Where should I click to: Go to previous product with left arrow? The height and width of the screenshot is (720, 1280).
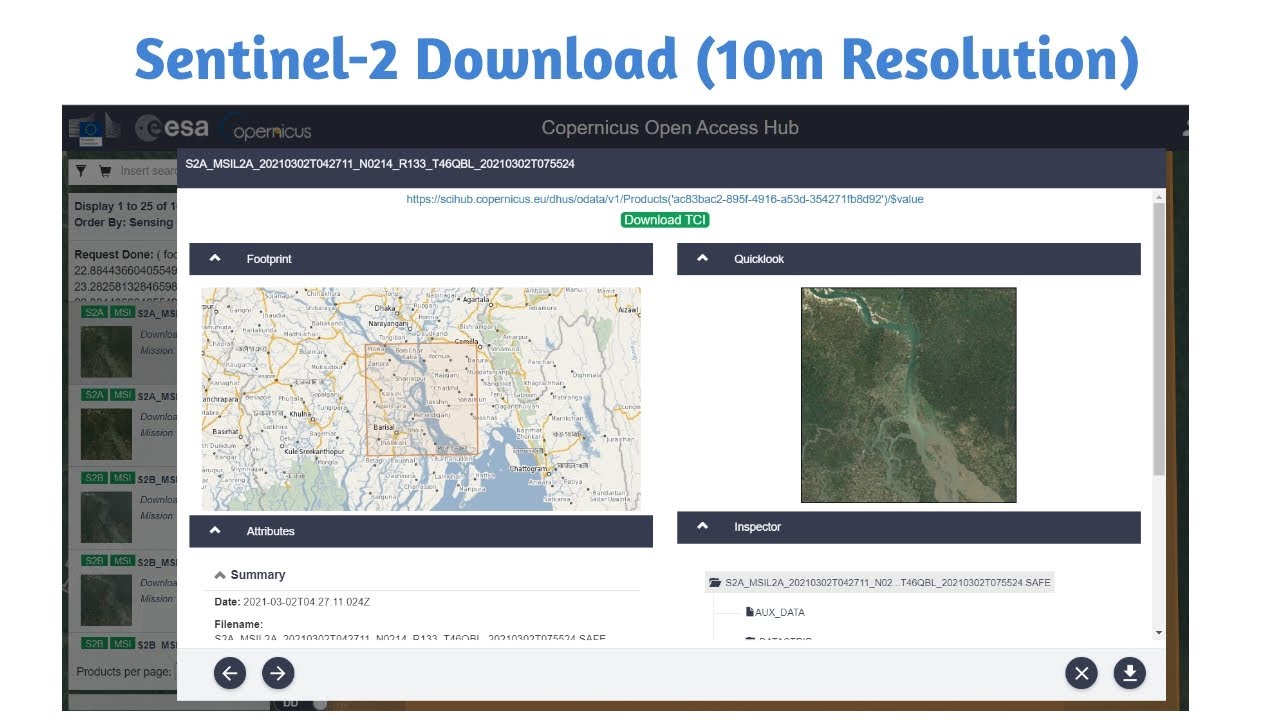coord(230,673)
